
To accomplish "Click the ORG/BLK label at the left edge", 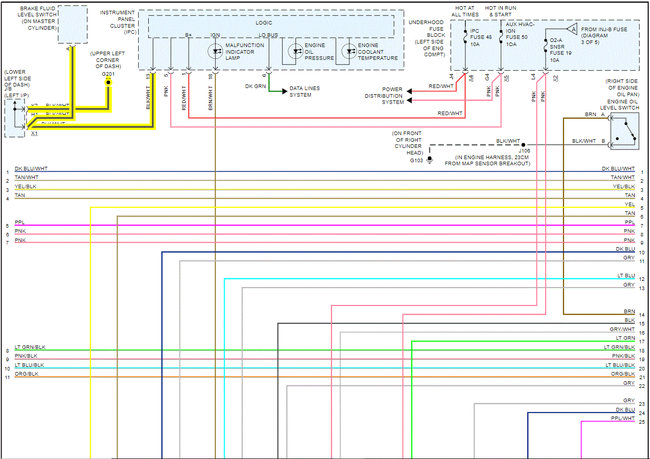I will 27,374.
